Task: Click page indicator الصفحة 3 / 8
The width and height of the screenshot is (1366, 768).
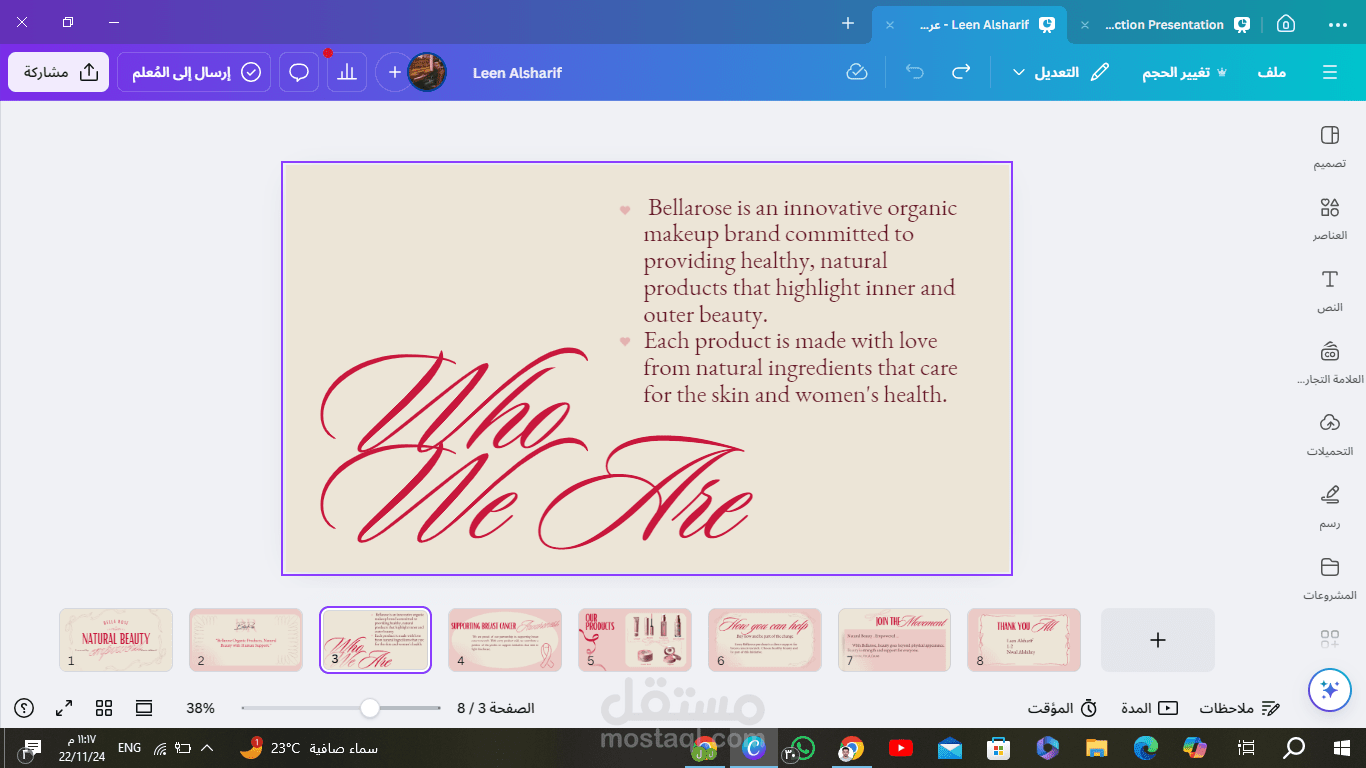Action: point(496,708)
